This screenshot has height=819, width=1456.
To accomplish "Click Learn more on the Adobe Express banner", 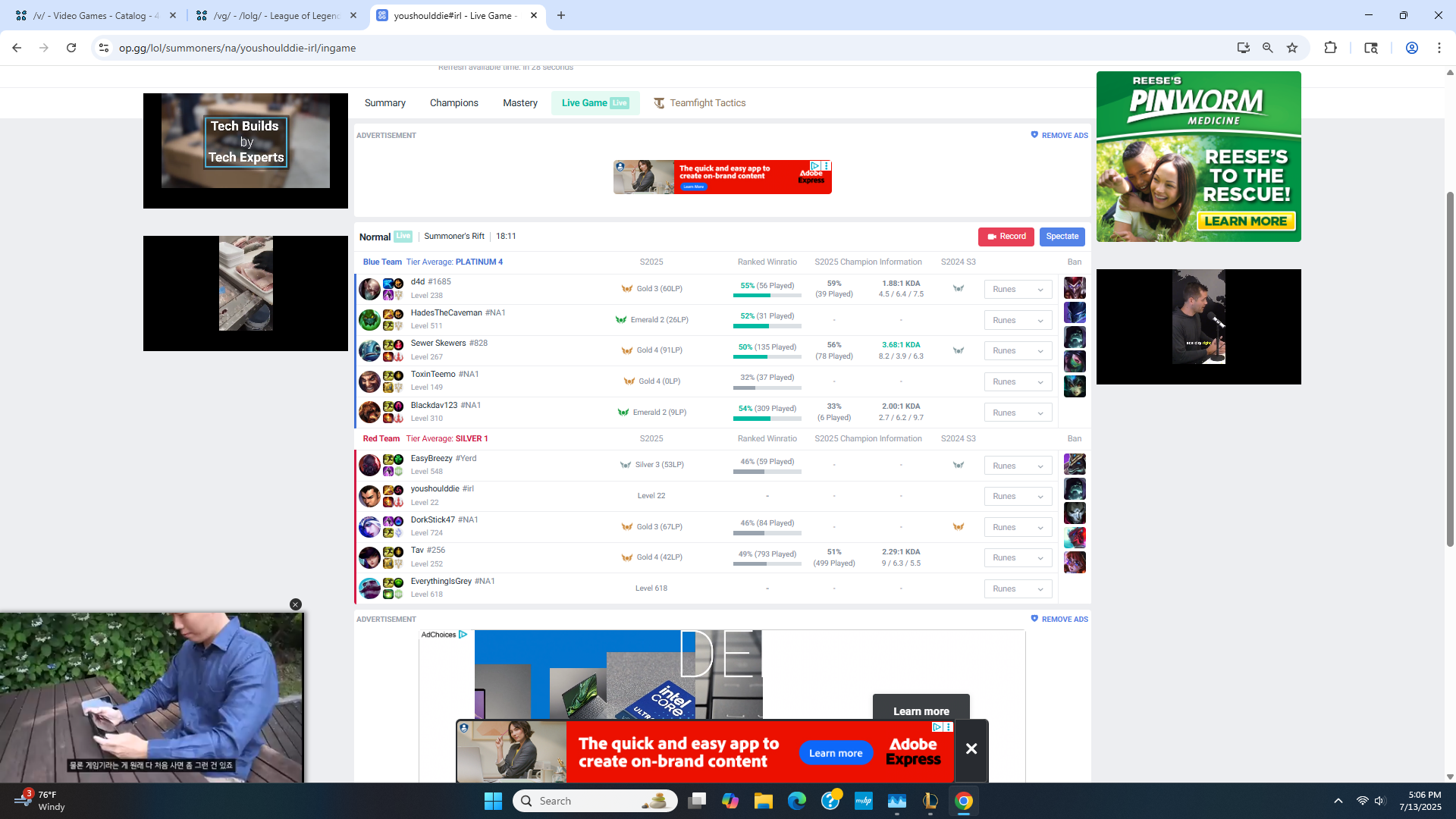I will (x=836, y=753).
